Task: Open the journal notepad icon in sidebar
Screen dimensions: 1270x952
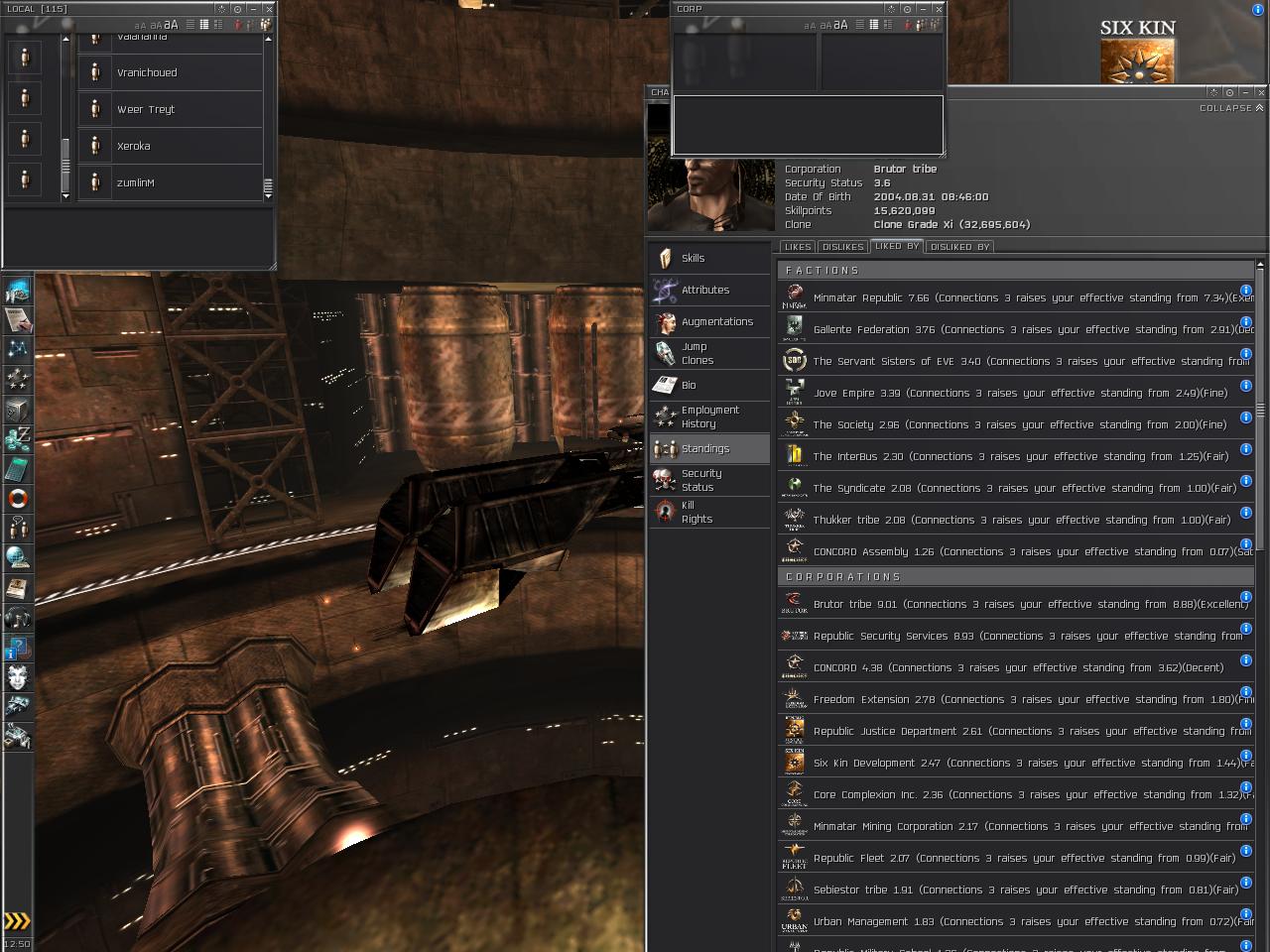Action: [x=18, y=319]
